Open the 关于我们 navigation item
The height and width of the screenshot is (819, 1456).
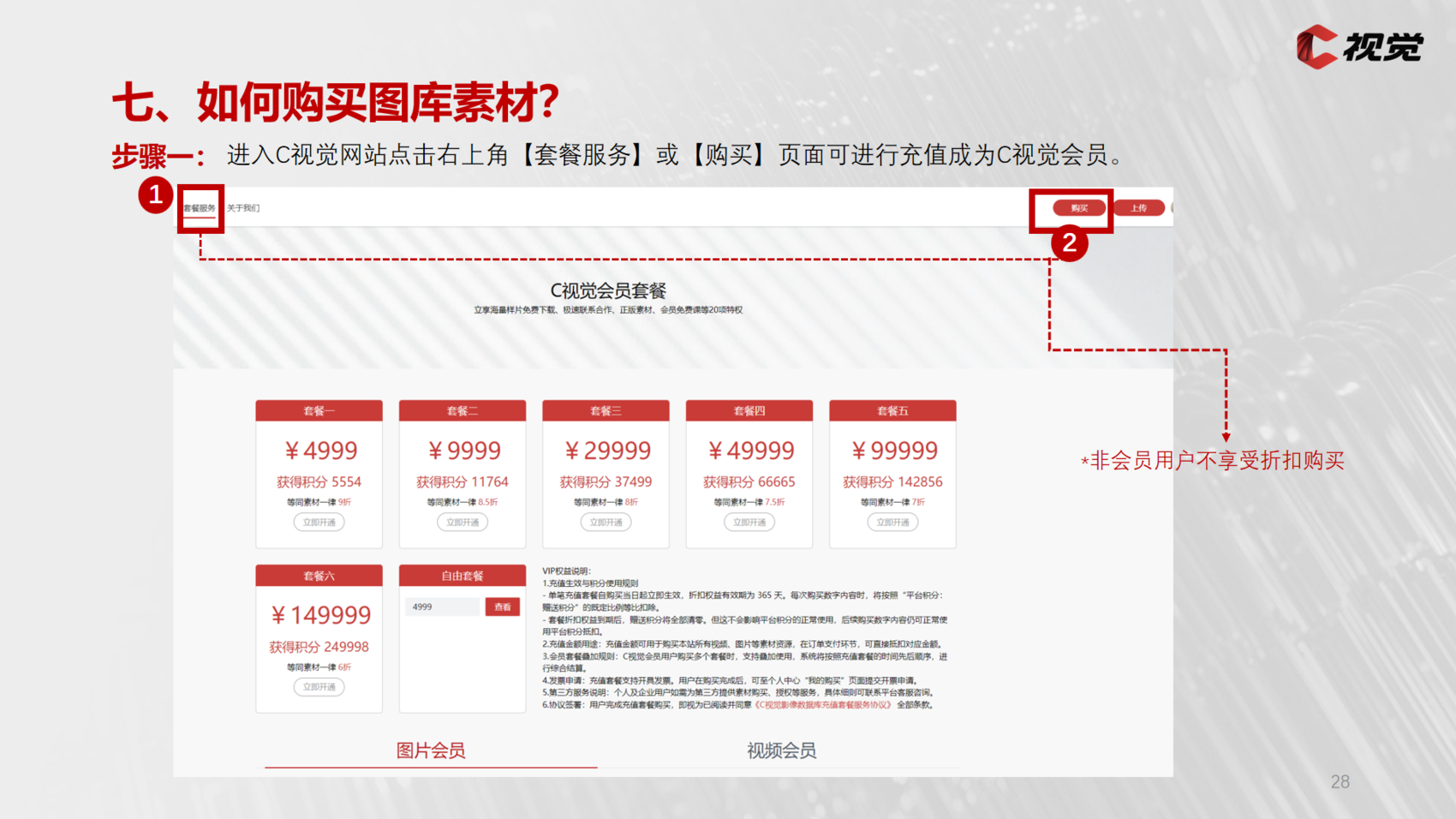point(243,208)
